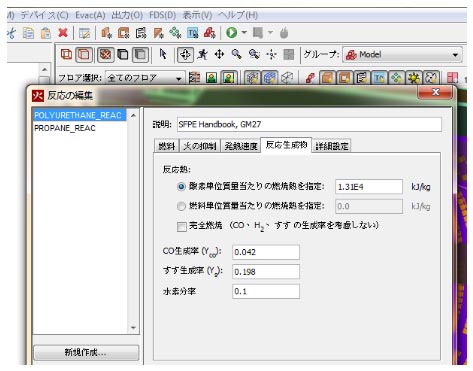The height and width of the screenshot is (371, 473).
Task: Click reaction list scrollbar down arrow
Action: 133,328
